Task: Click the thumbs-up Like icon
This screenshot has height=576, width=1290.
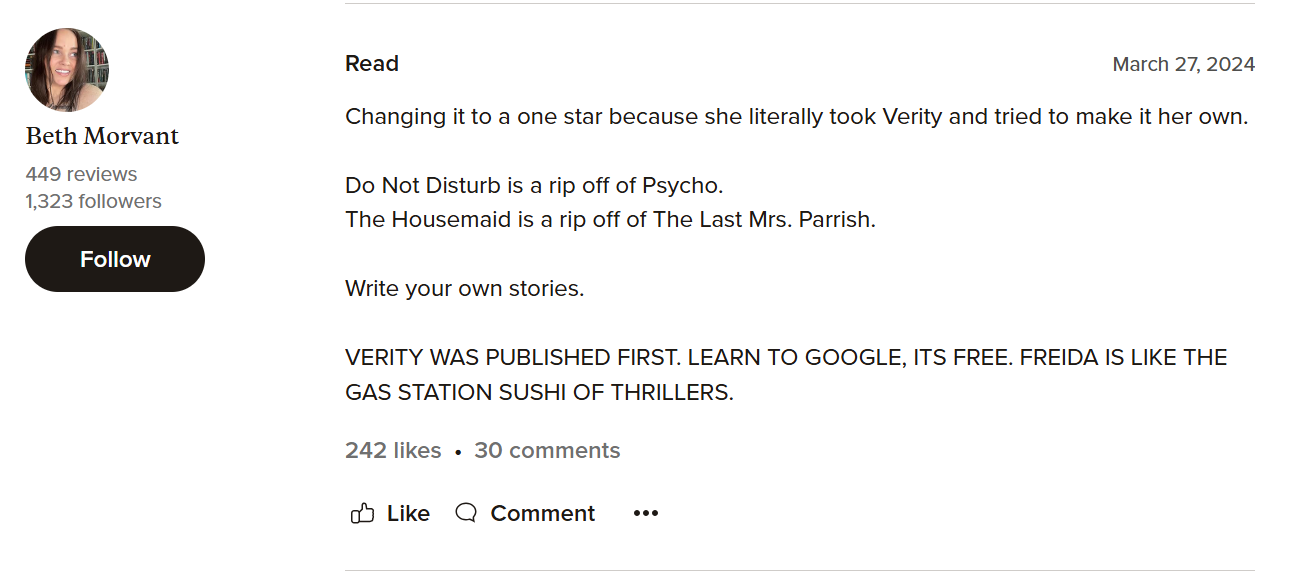Action: 362,513
